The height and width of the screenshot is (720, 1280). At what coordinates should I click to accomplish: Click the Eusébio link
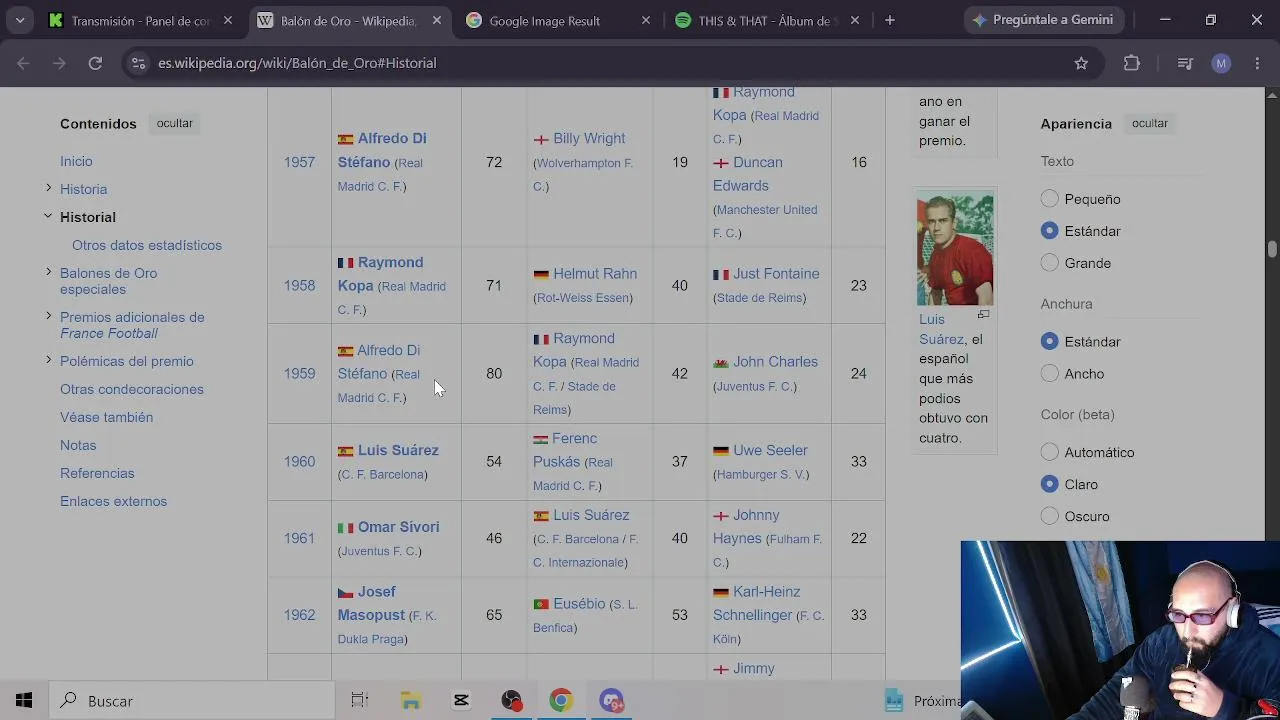tap(579, 603)
